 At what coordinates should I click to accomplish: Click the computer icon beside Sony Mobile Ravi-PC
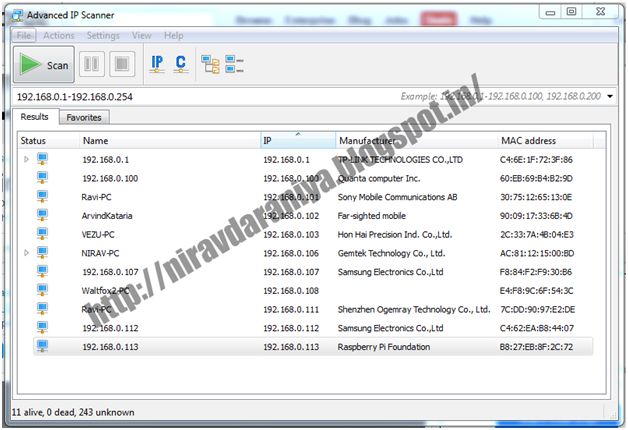[x=42, y=196]
